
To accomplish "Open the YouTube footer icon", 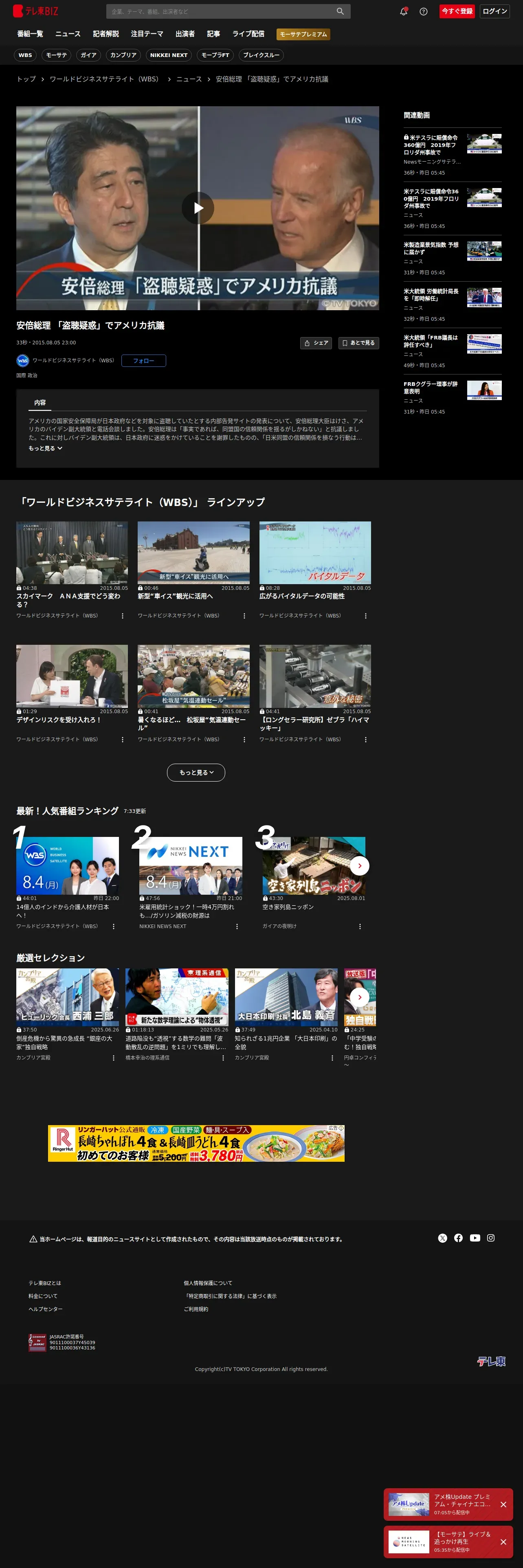I will coord(475,1238).
